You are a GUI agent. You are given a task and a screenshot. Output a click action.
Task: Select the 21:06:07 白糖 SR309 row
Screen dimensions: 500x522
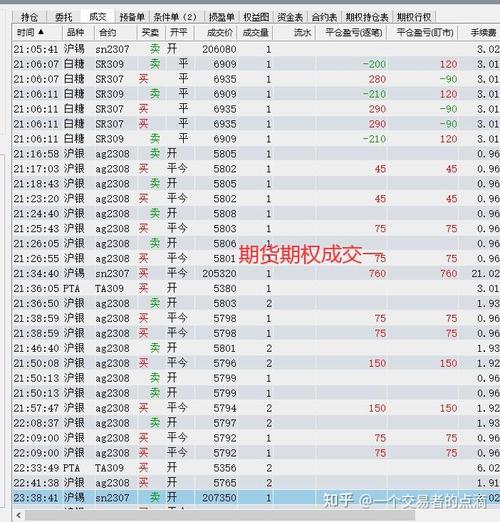point(256,64)
